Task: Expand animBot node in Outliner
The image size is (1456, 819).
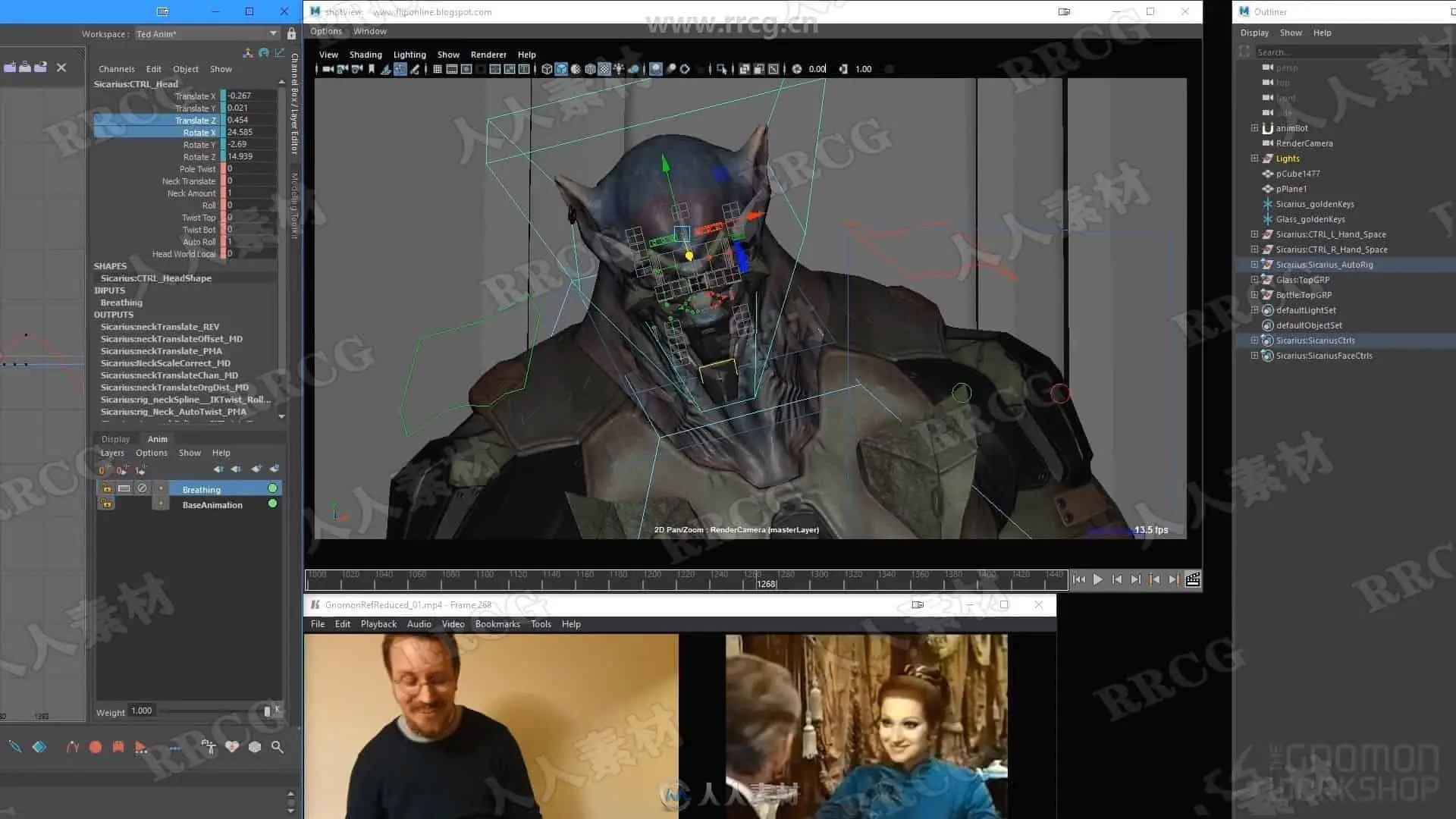Action: [1254, 128]
